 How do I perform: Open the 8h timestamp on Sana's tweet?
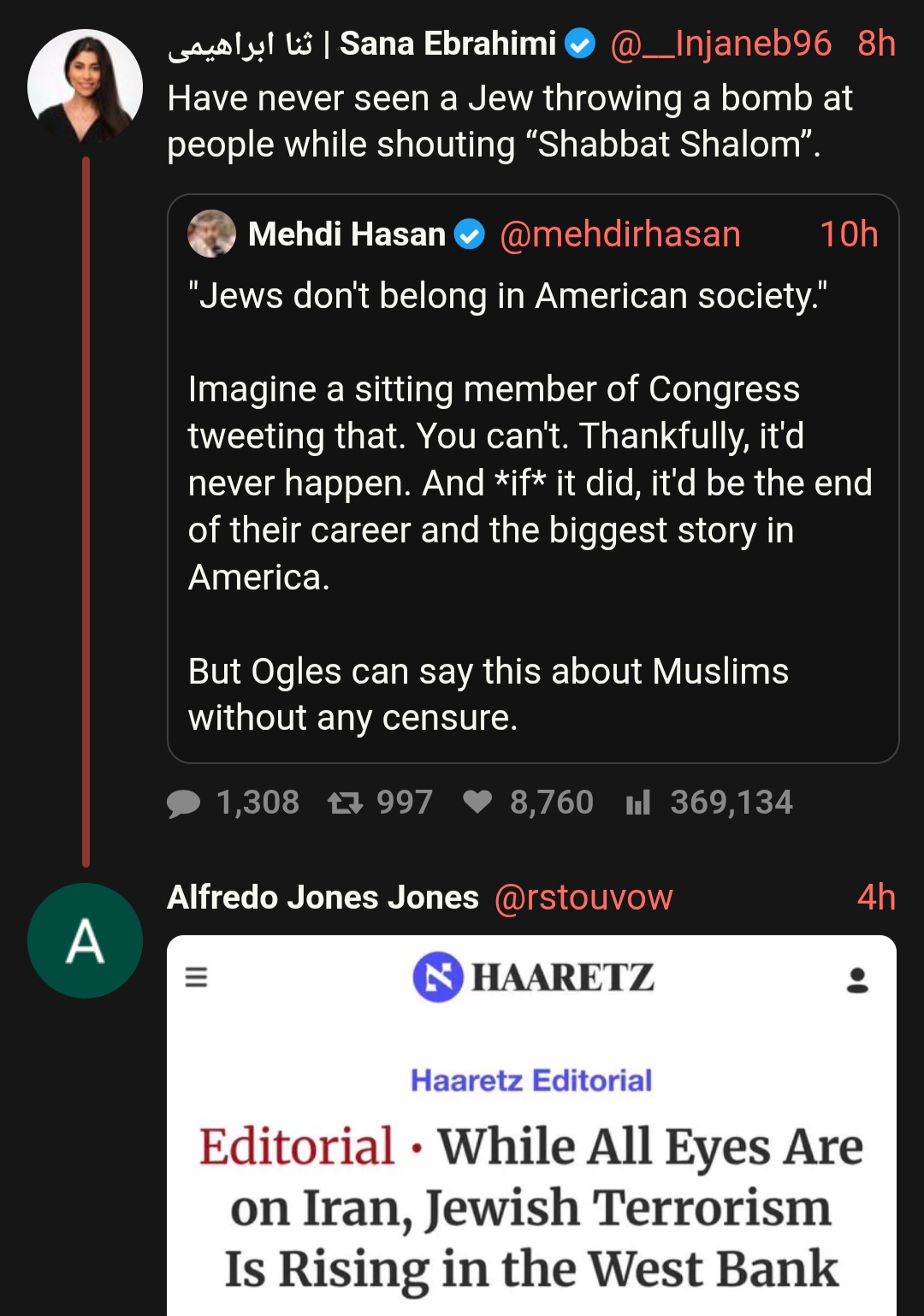(x=876, y=44)
